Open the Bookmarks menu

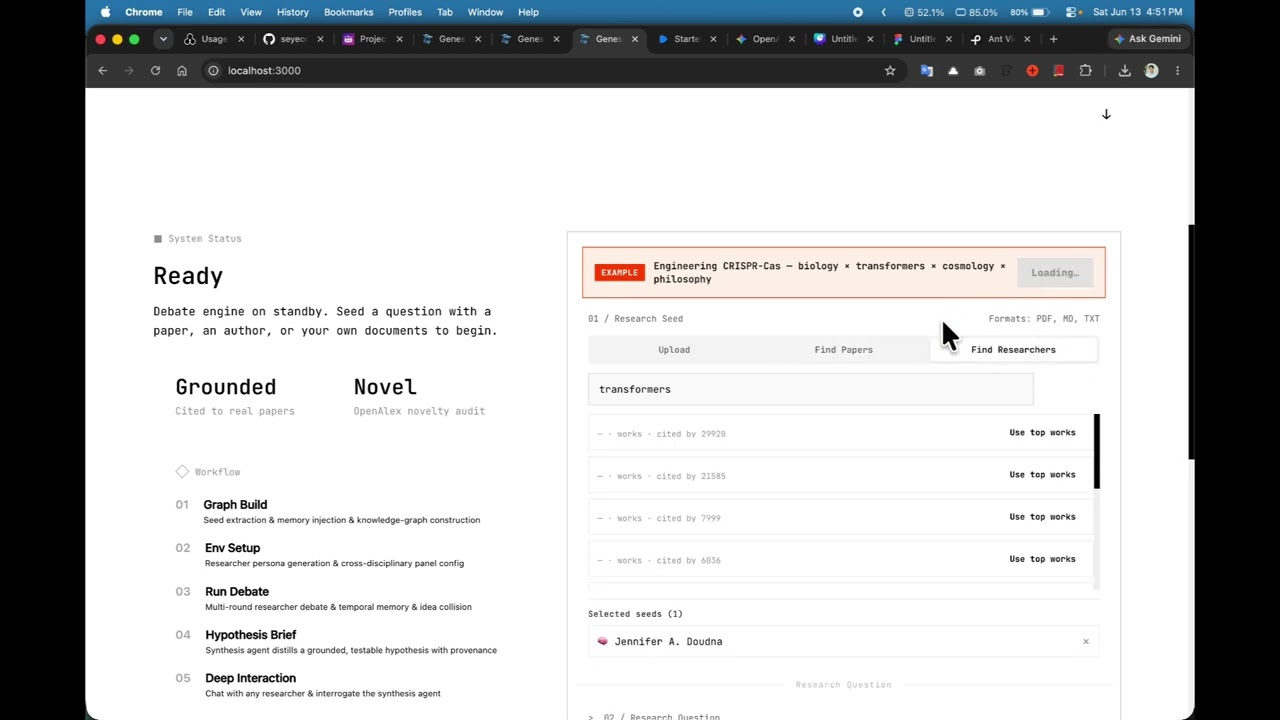(348, 12)
